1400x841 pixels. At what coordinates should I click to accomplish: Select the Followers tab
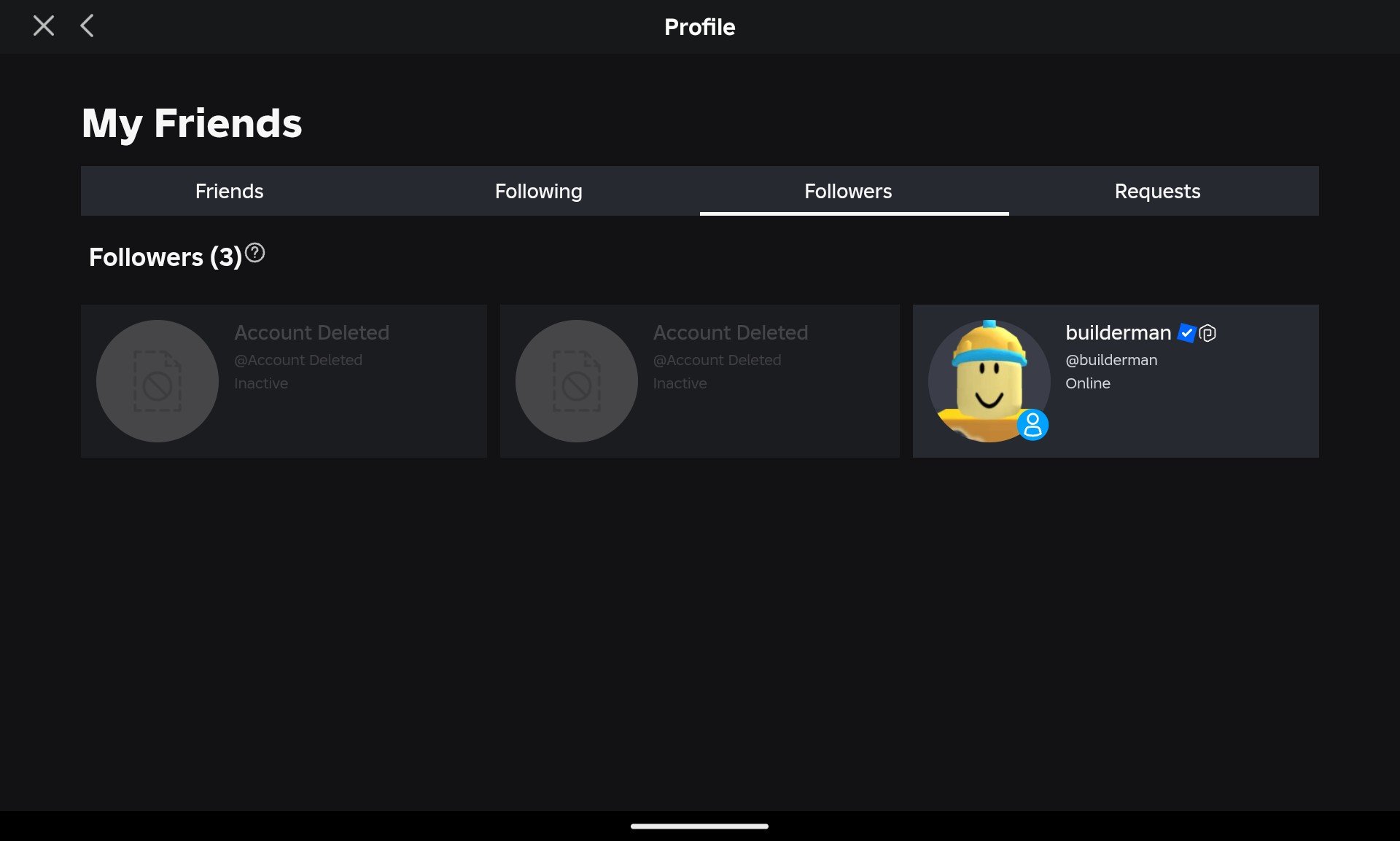click(855, 191)
